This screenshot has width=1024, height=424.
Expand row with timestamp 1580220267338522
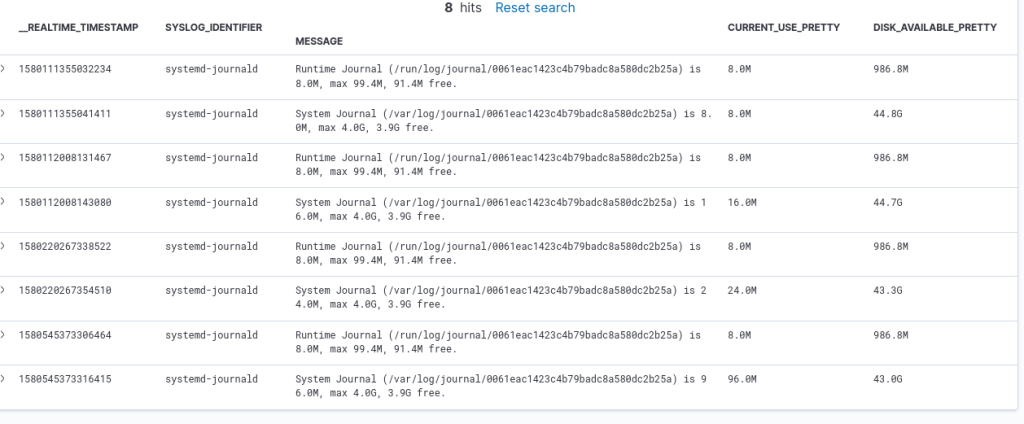pos(3,246)
